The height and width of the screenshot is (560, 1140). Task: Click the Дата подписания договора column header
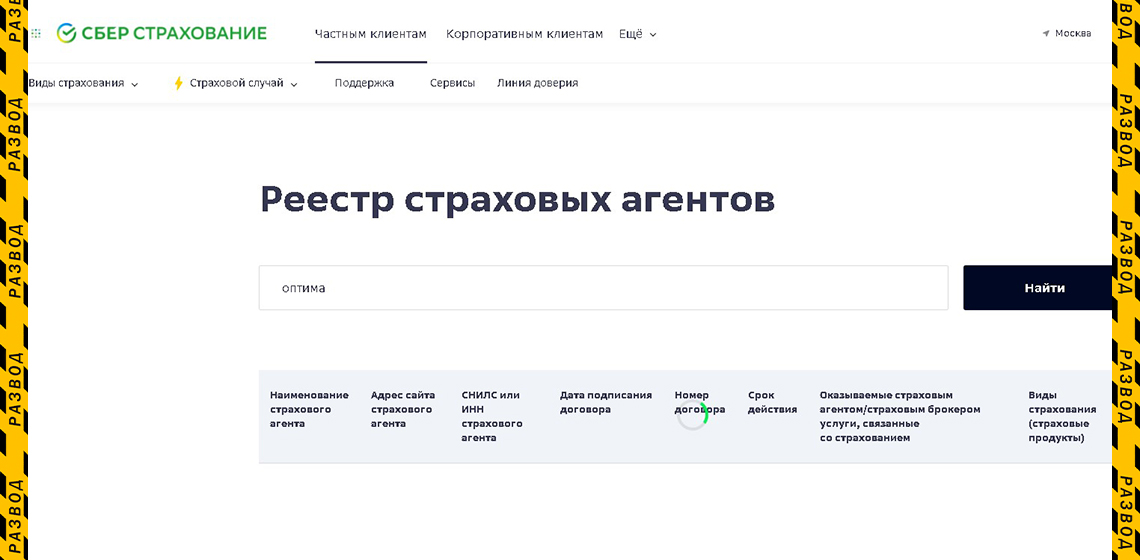click(606, 402)
